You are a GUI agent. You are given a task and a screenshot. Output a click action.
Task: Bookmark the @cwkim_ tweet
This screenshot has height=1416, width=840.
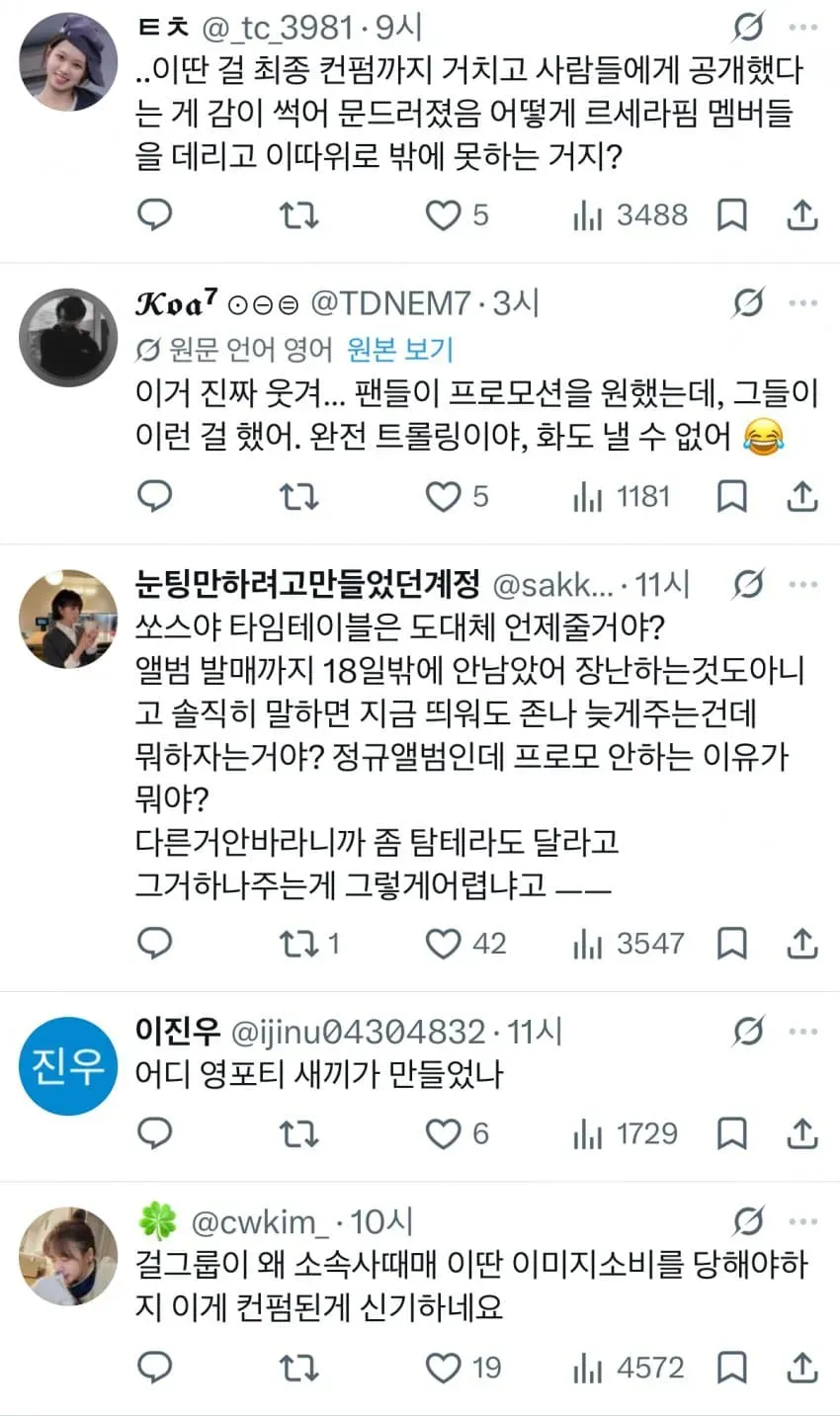point(731,1369)
